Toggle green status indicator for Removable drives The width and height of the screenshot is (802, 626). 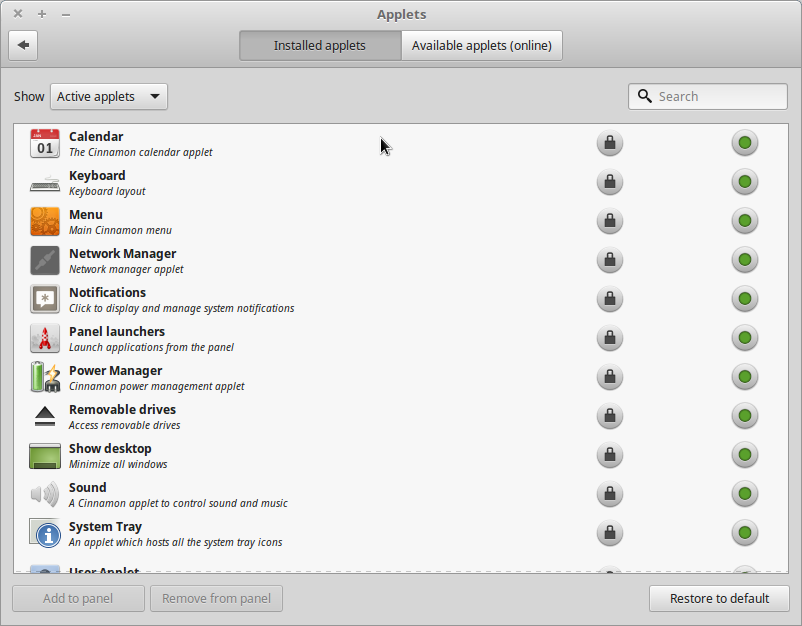click(745, 416)
